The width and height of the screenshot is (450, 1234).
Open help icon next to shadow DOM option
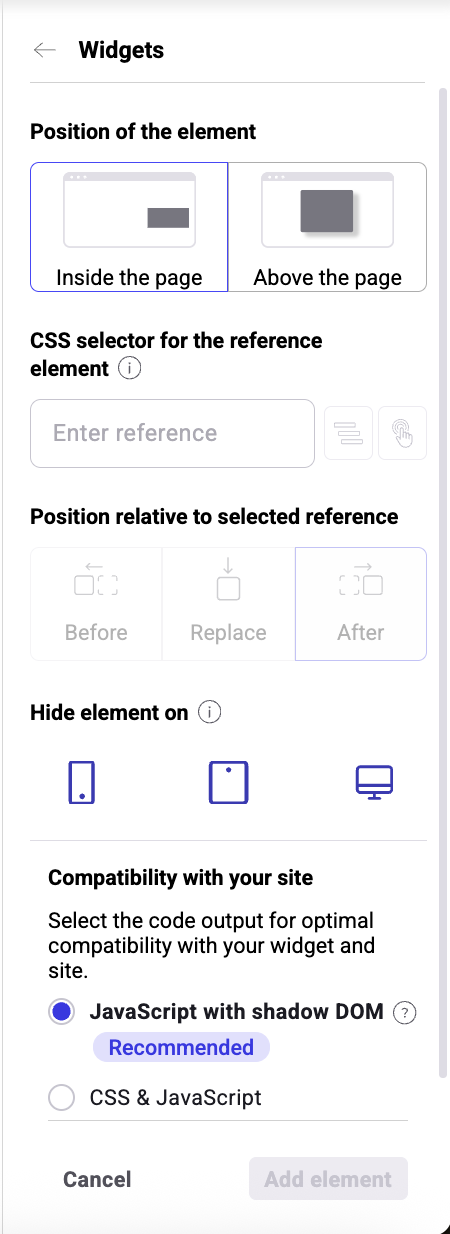point(404,1013)
